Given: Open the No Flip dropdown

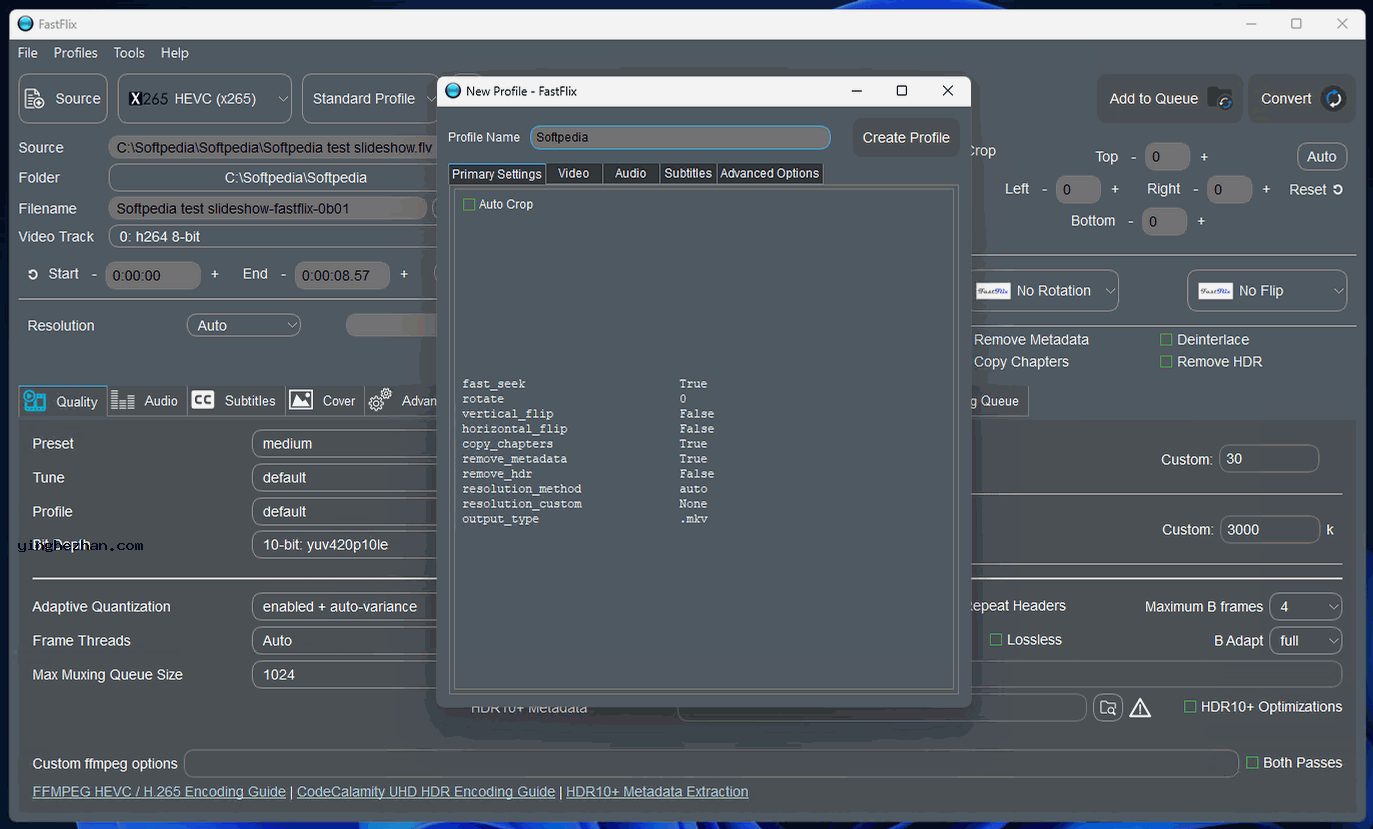Looking at the screenshot, I should click(x=1267, y=291).
